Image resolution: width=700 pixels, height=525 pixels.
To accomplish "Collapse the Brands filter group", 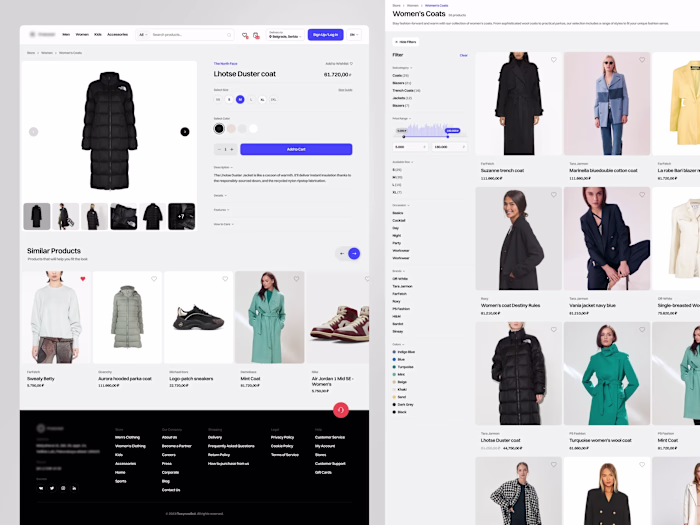I will [x=399, y=271].
